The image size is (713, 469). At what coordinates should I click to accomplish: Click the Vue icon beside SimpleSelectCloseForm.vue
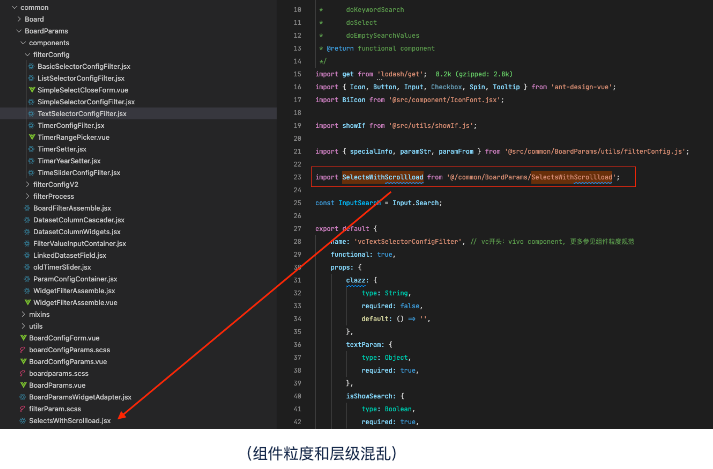click(31, 90)
